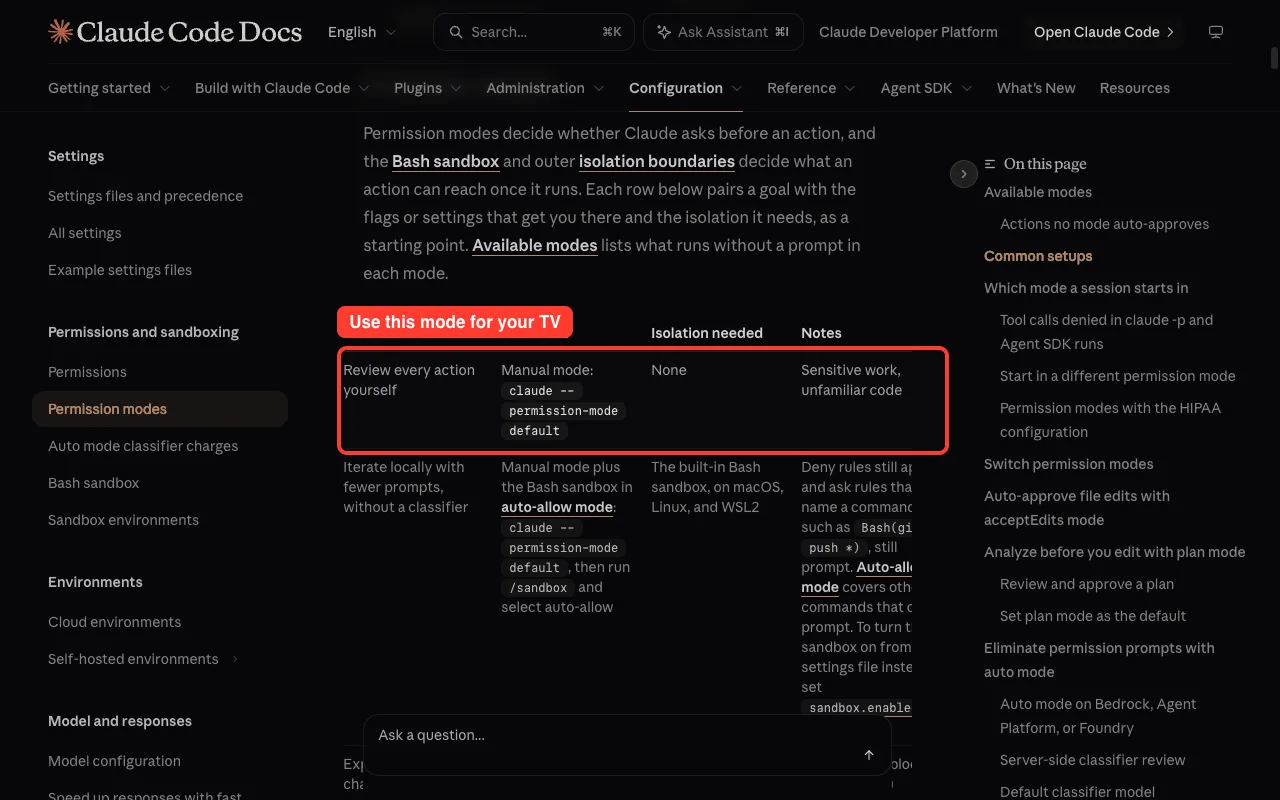1280x800 pixels.
Task: Open Sandbox environments sidebar page
Action: [124, 520]
